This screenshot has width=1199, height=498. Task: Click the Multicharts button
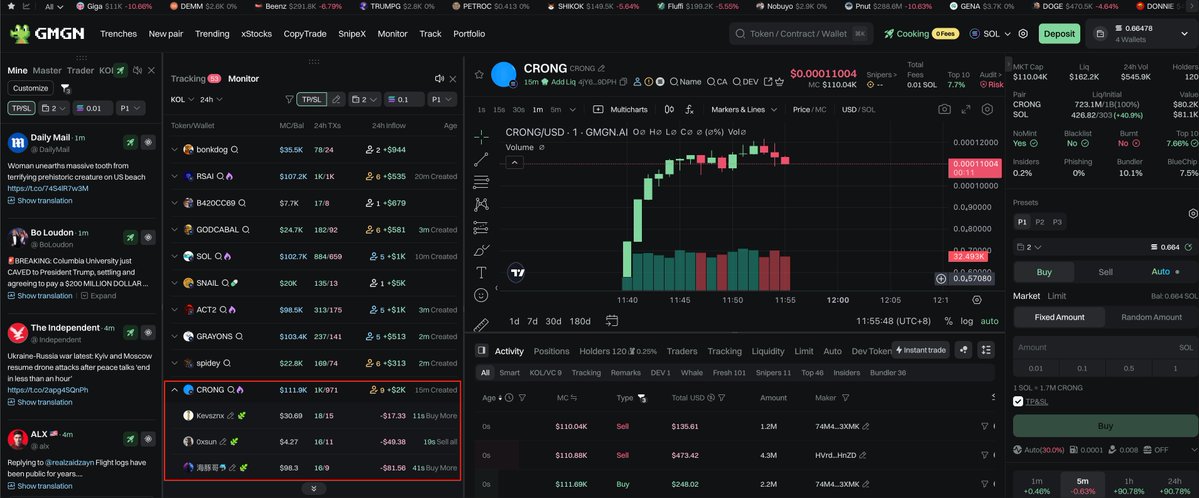(620, 109)
